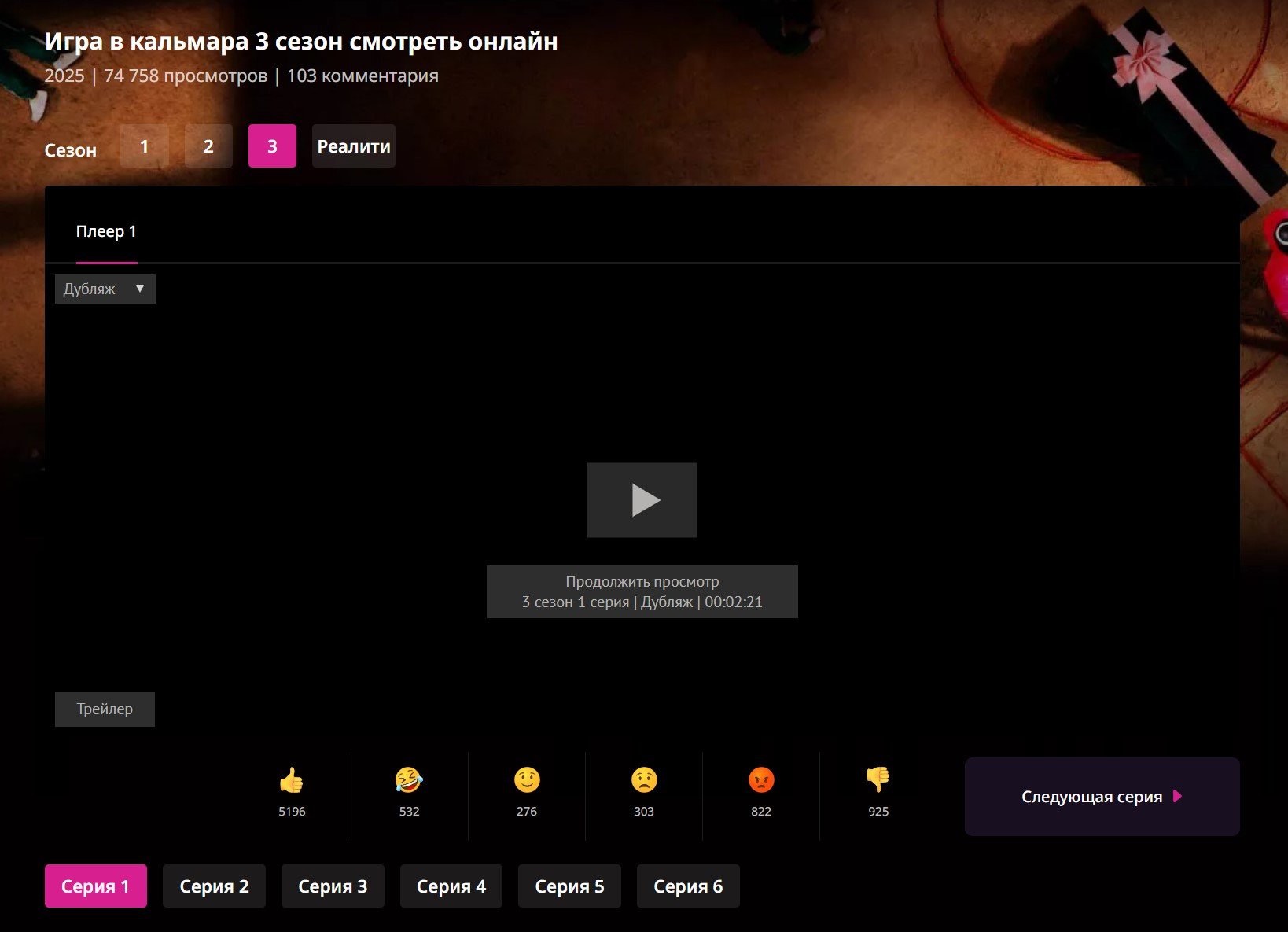Click the smiling face reaction
Viewport: 1288px width, 932px height.
pyautogui.click(x=527, y=780)
